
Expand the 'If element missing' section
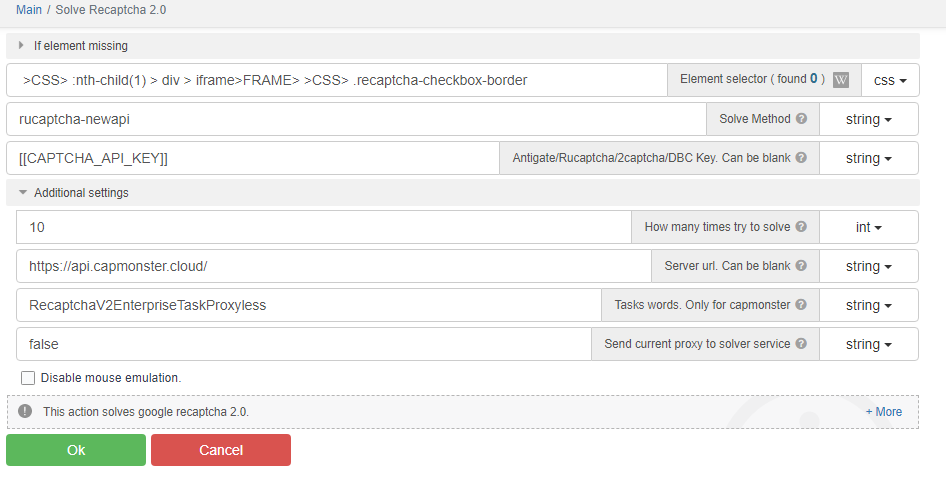click(463, 46)
